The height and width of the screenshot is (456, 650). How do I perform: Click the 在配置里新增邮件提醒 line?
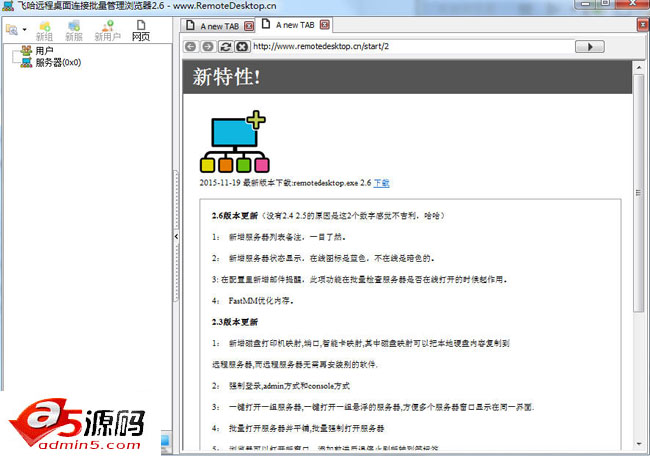click(x=360, y=279)
